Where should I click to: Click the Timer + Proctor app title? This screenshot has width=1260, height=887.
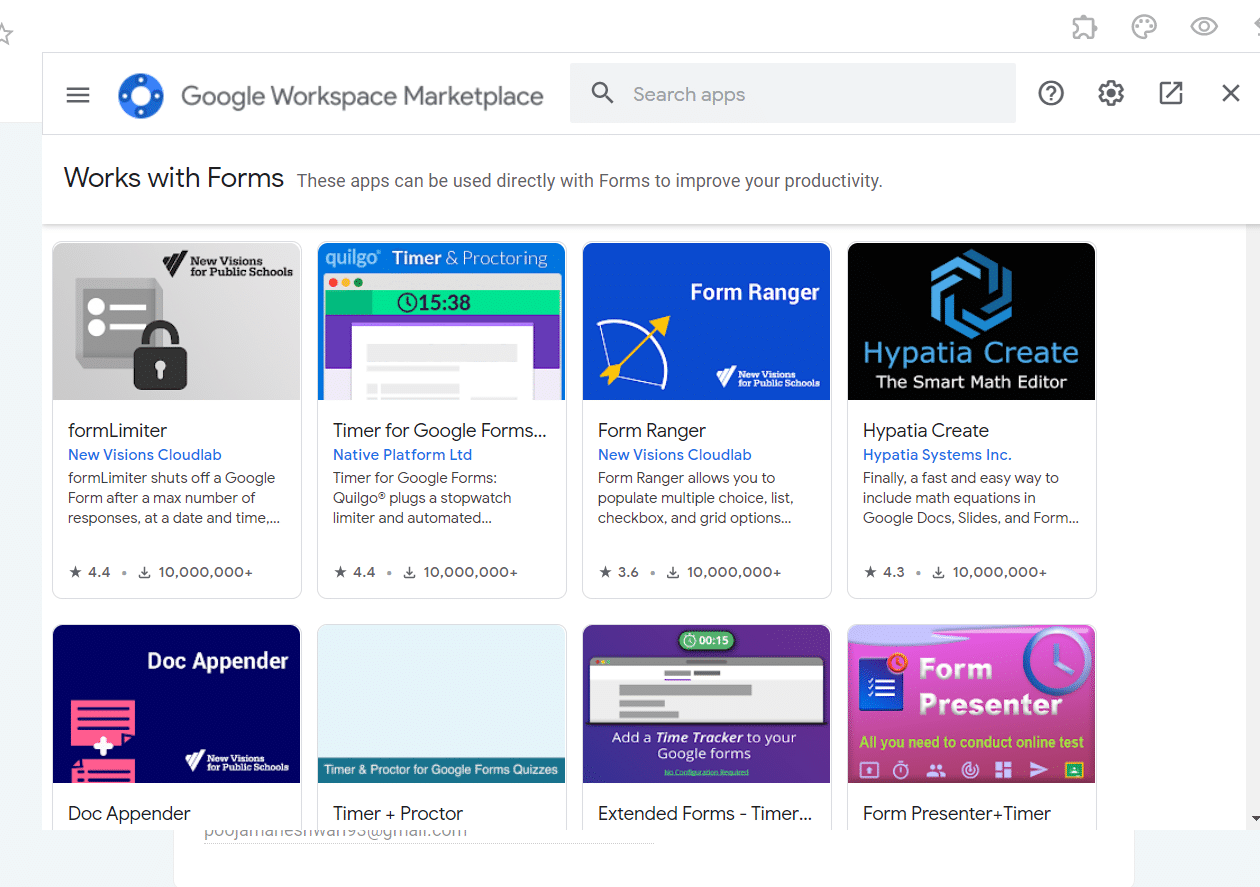click(x=398, y=814)
